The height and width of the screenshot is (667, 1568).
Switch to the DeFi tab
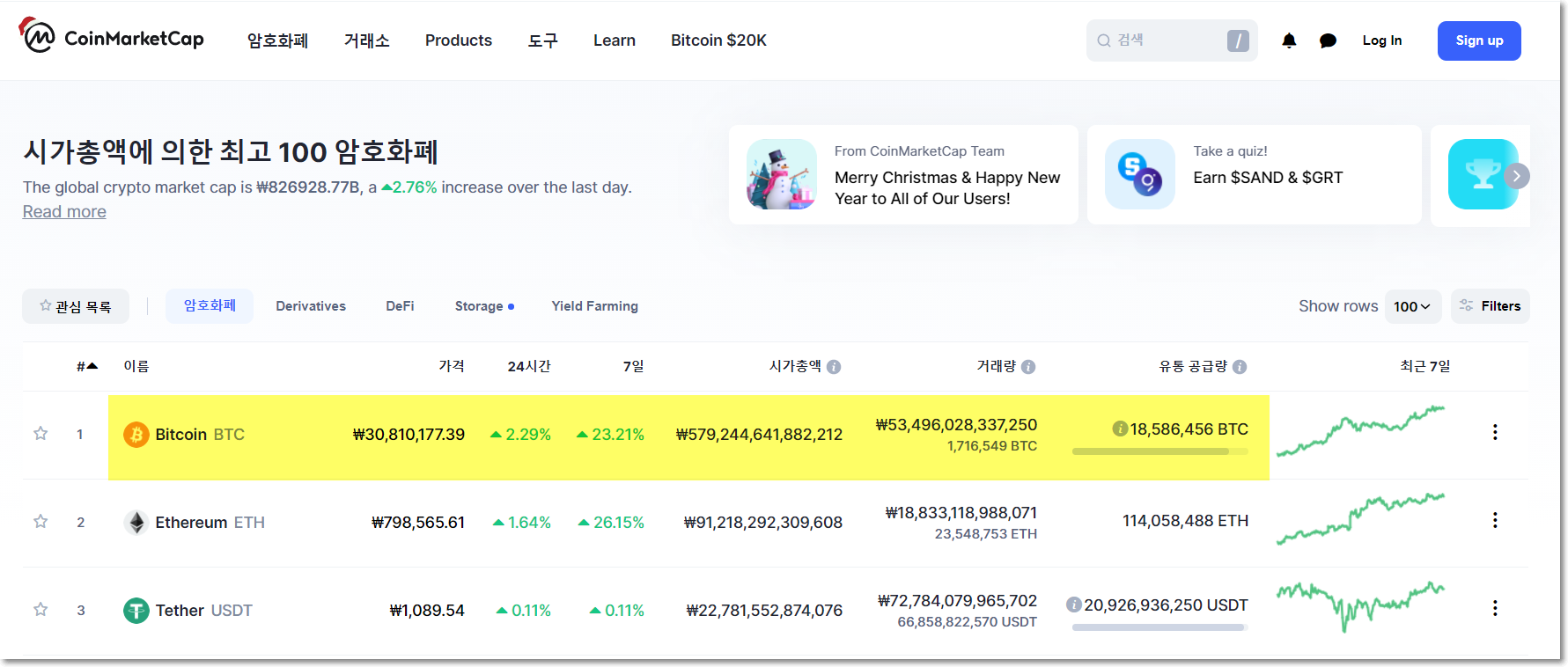pyautogui.click(x=400, y=306)
